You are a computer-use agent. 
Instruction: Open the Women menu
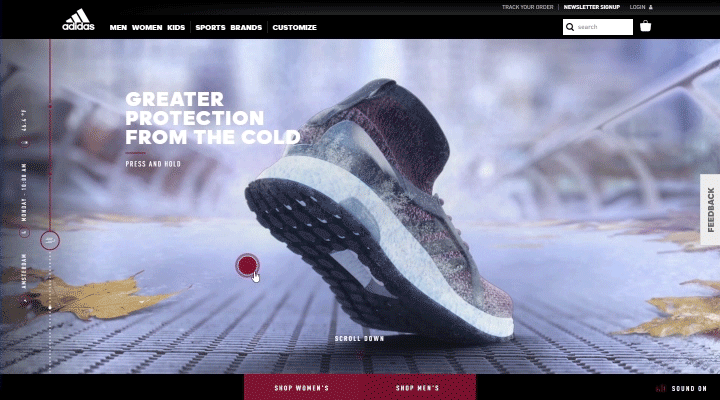tap(147, 28)
